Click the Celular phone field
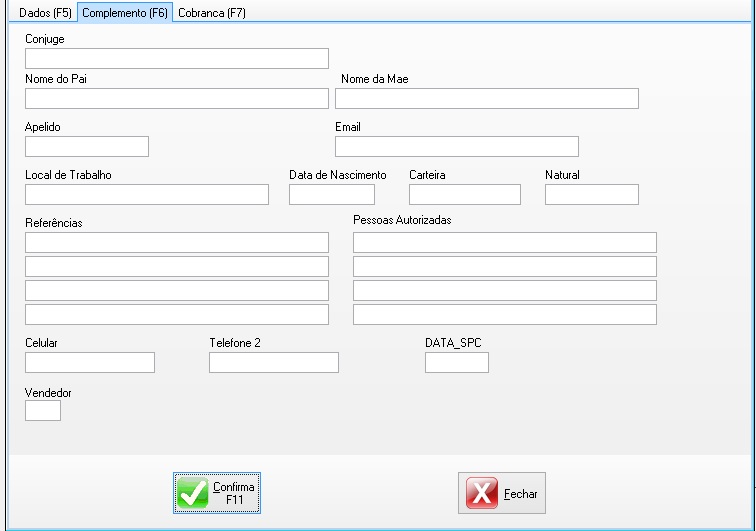This screenshot has width=756, height=531. pyautogui.click(x=89, y=362)
